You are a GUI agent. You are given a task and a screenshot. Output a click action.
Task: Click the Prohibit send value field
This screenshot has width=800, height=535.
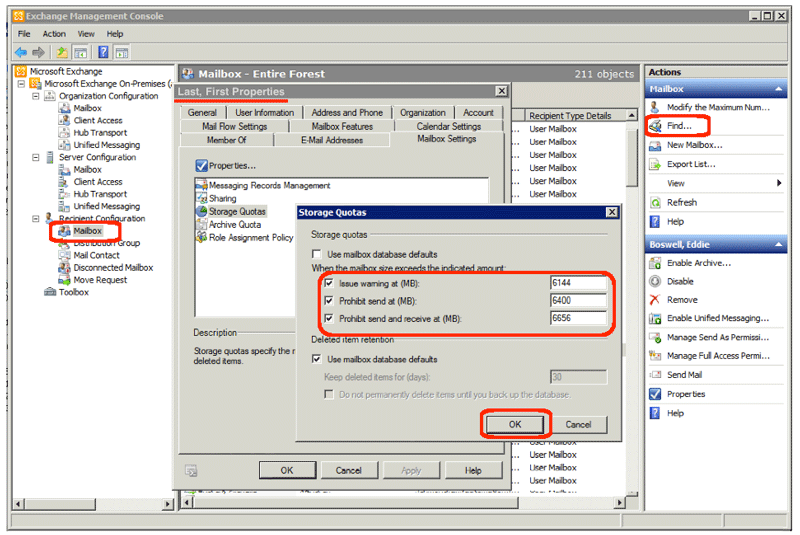578,301
